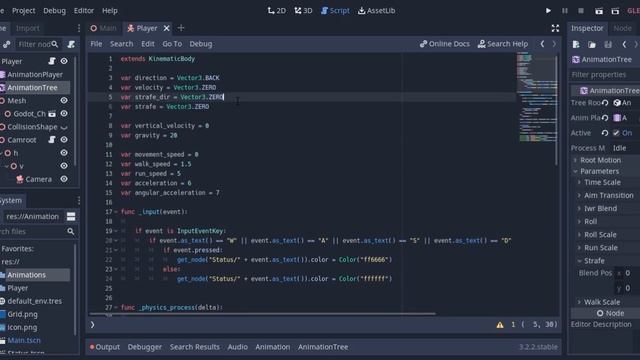
Task: Open Godot_Ch instanced scene in editor
Action: tap(52, 113)
